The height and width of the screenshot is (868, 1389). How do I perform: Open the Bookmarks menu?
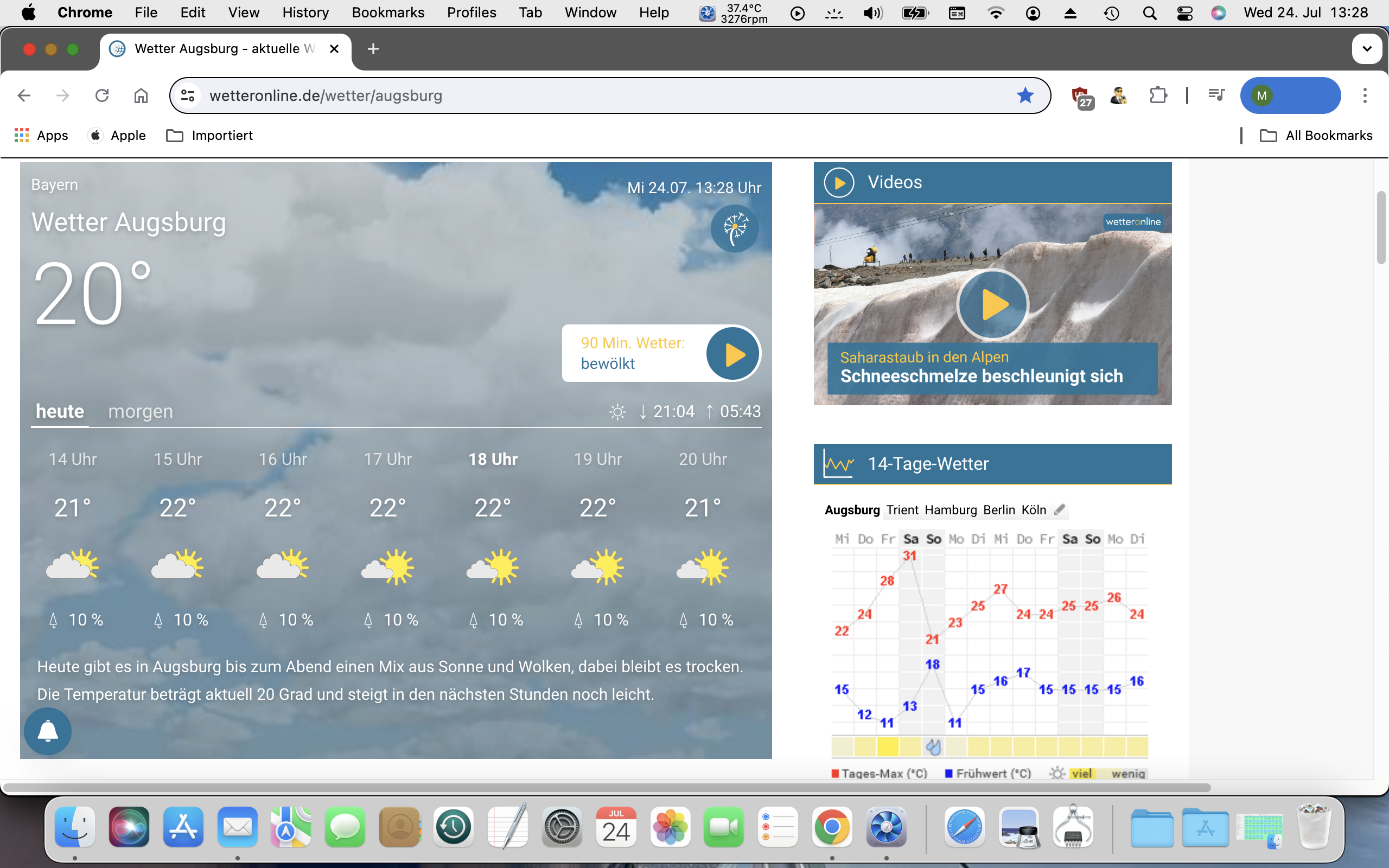388,12
